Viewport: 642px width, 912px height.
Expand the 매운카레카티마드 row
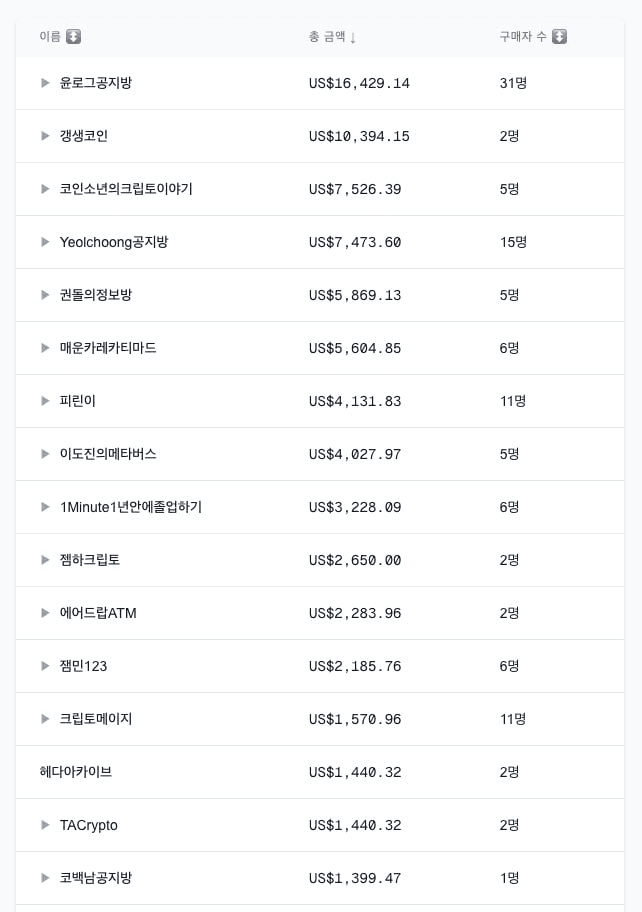point(45,348)
